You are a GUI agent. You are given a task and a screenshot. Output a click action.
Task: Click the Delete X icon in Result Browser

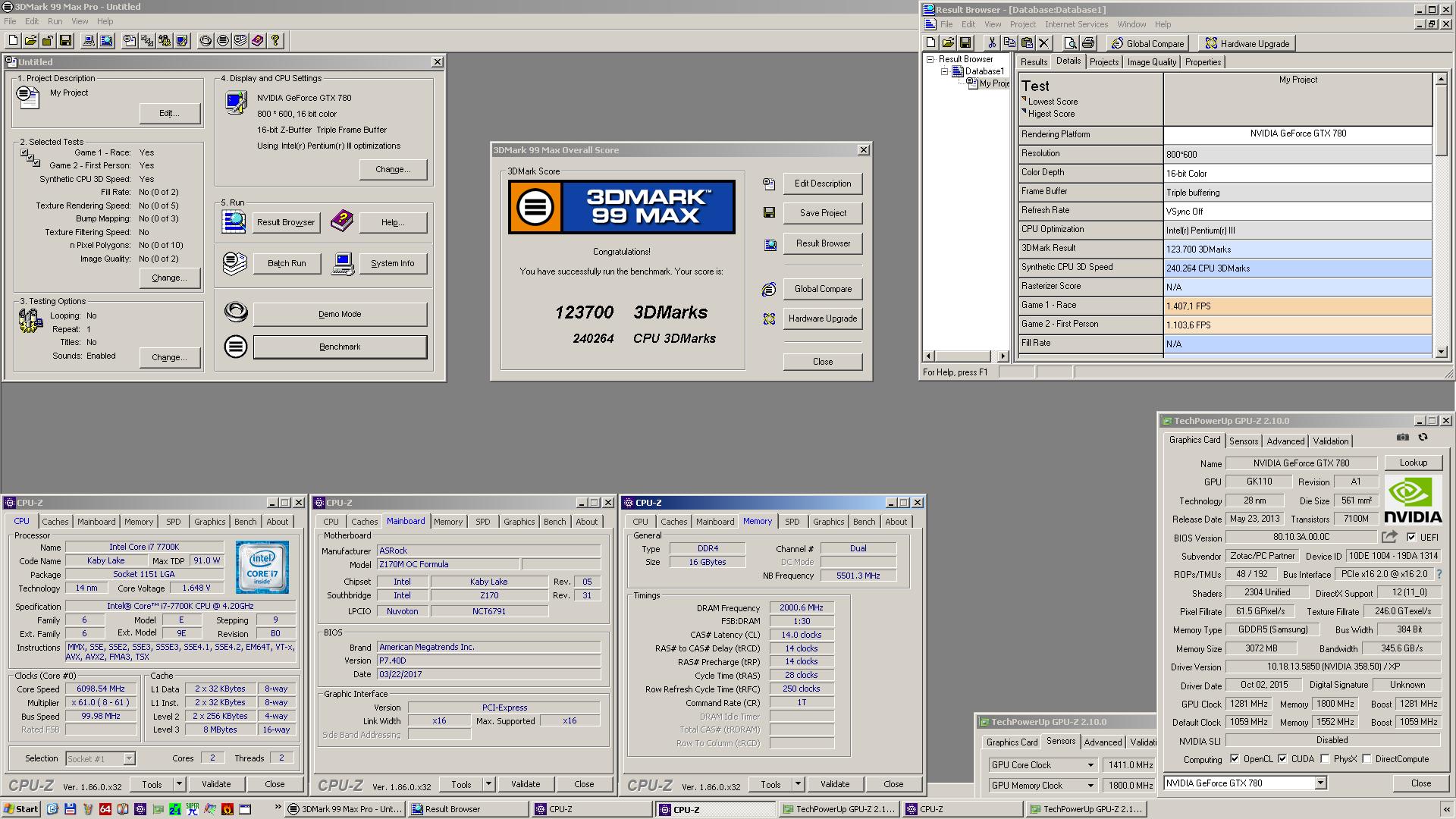click(1044, 43)
